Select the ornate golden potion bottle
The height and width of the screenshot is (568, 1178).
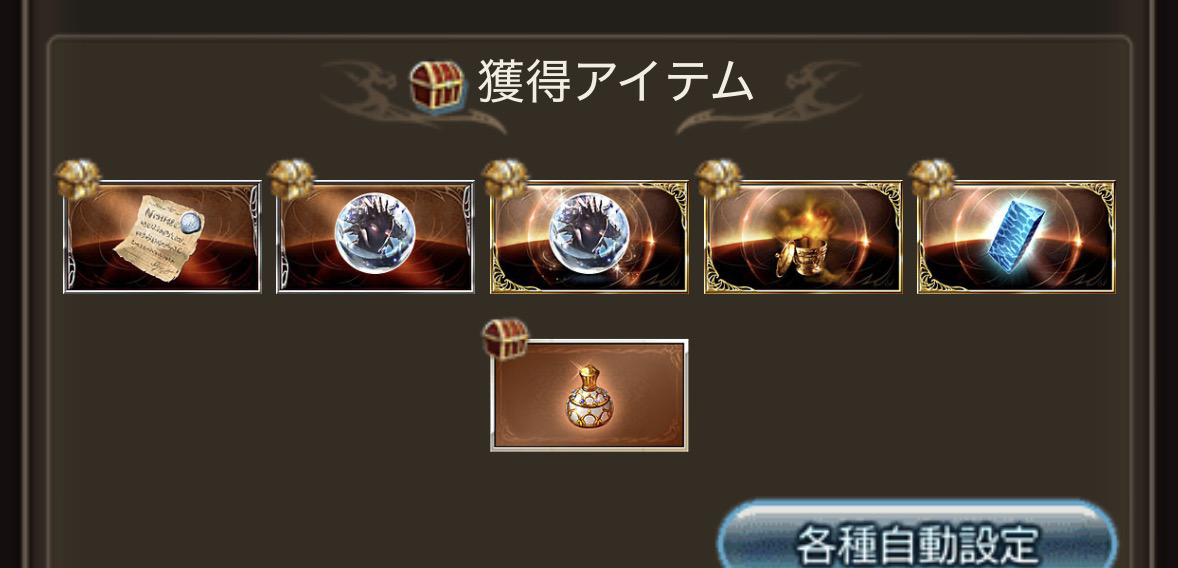tap(589, 397)
